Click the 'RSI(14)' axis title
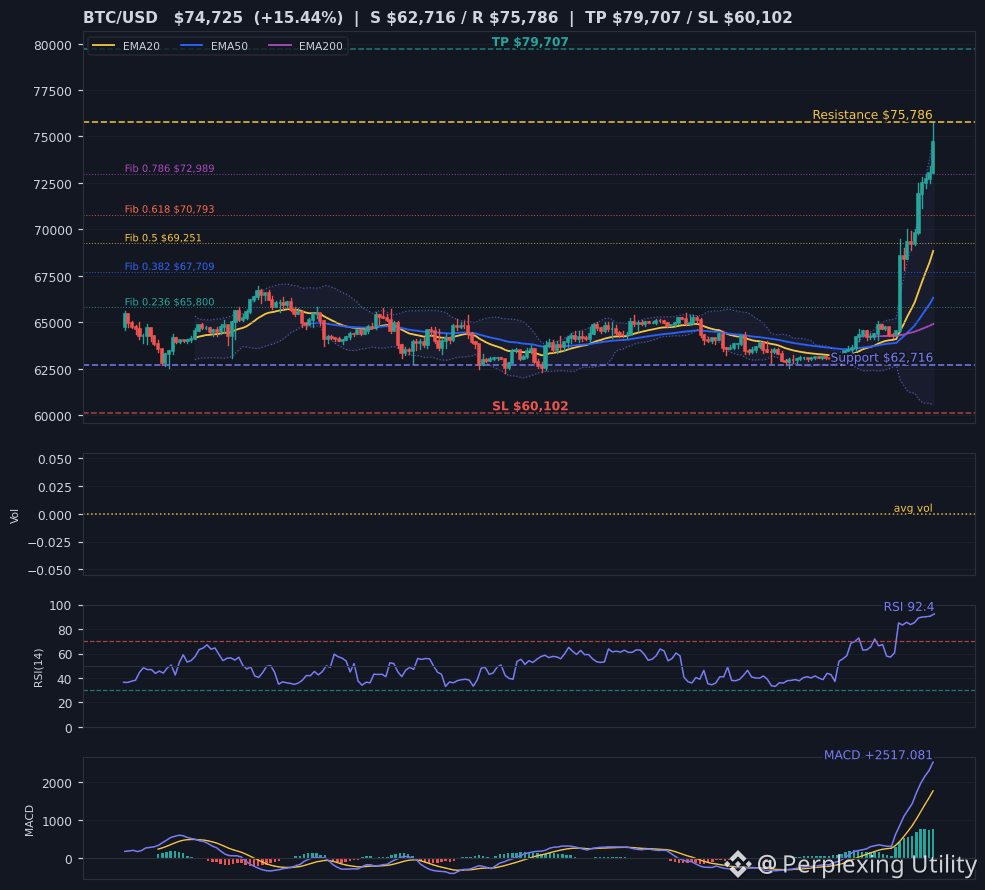 38,668
